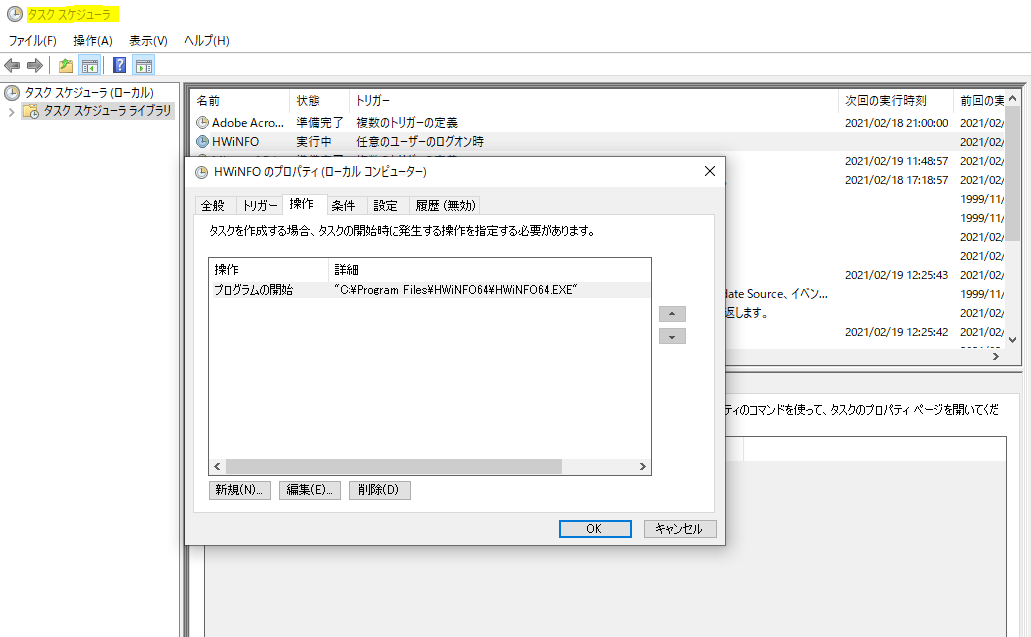Move action down with the down arrow button
The image size is (1031, 637).
(672, 337)
